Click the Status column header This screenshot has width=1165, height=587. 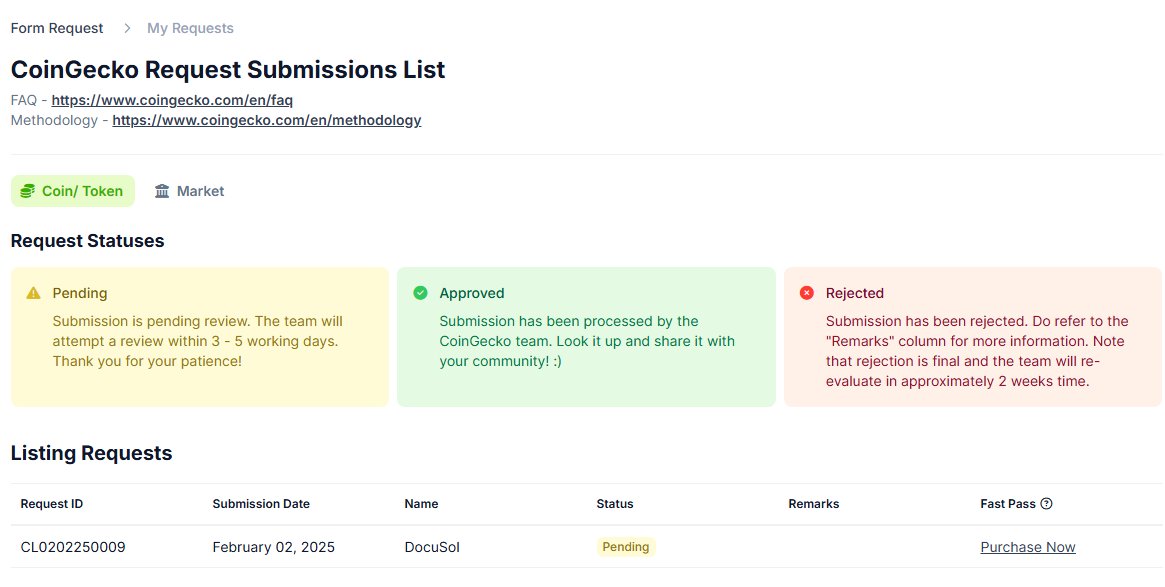pyautogui.click(x=615, y=504)
